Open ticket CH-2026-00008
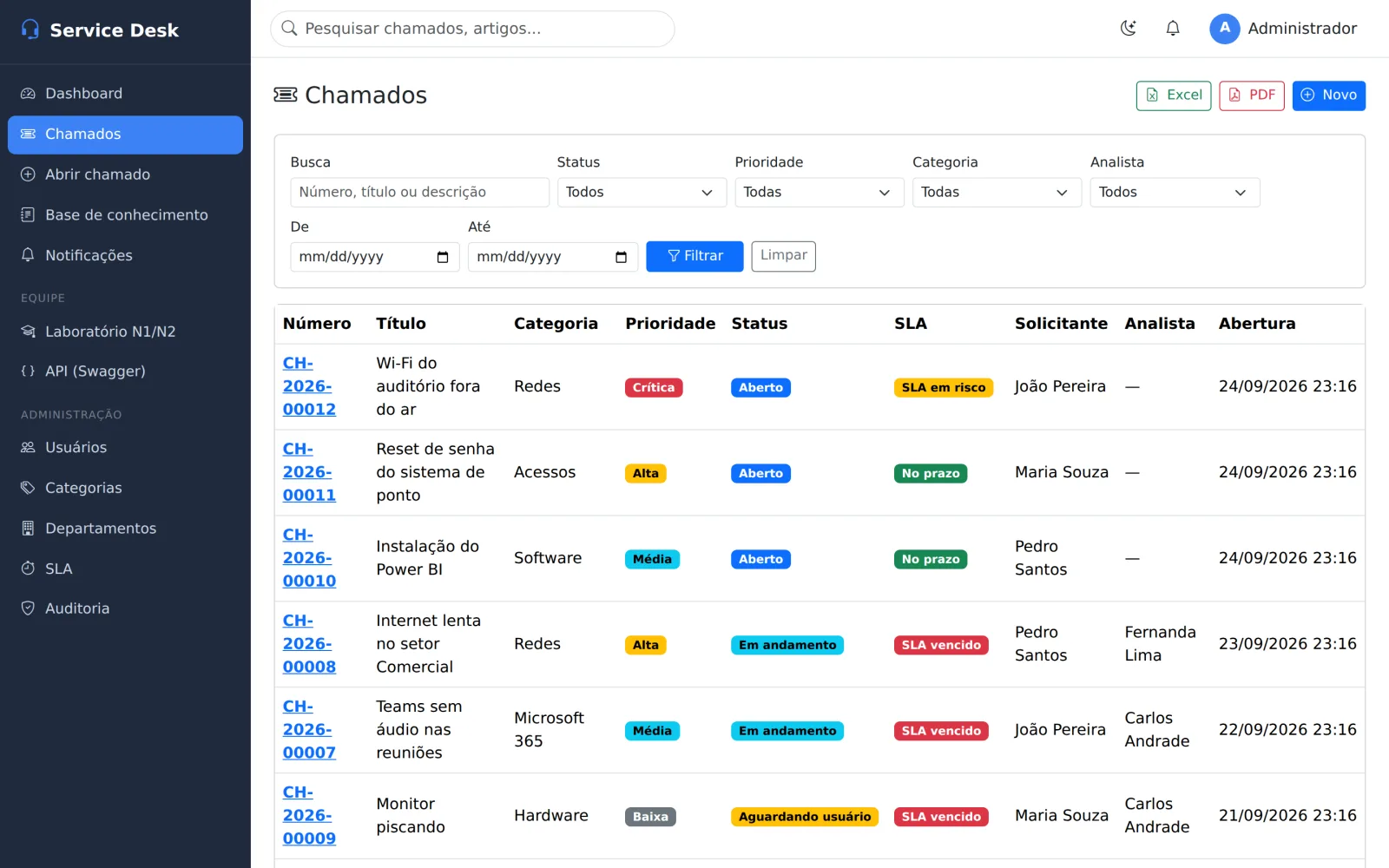The image size is (1389, 868). pos(309,644)
